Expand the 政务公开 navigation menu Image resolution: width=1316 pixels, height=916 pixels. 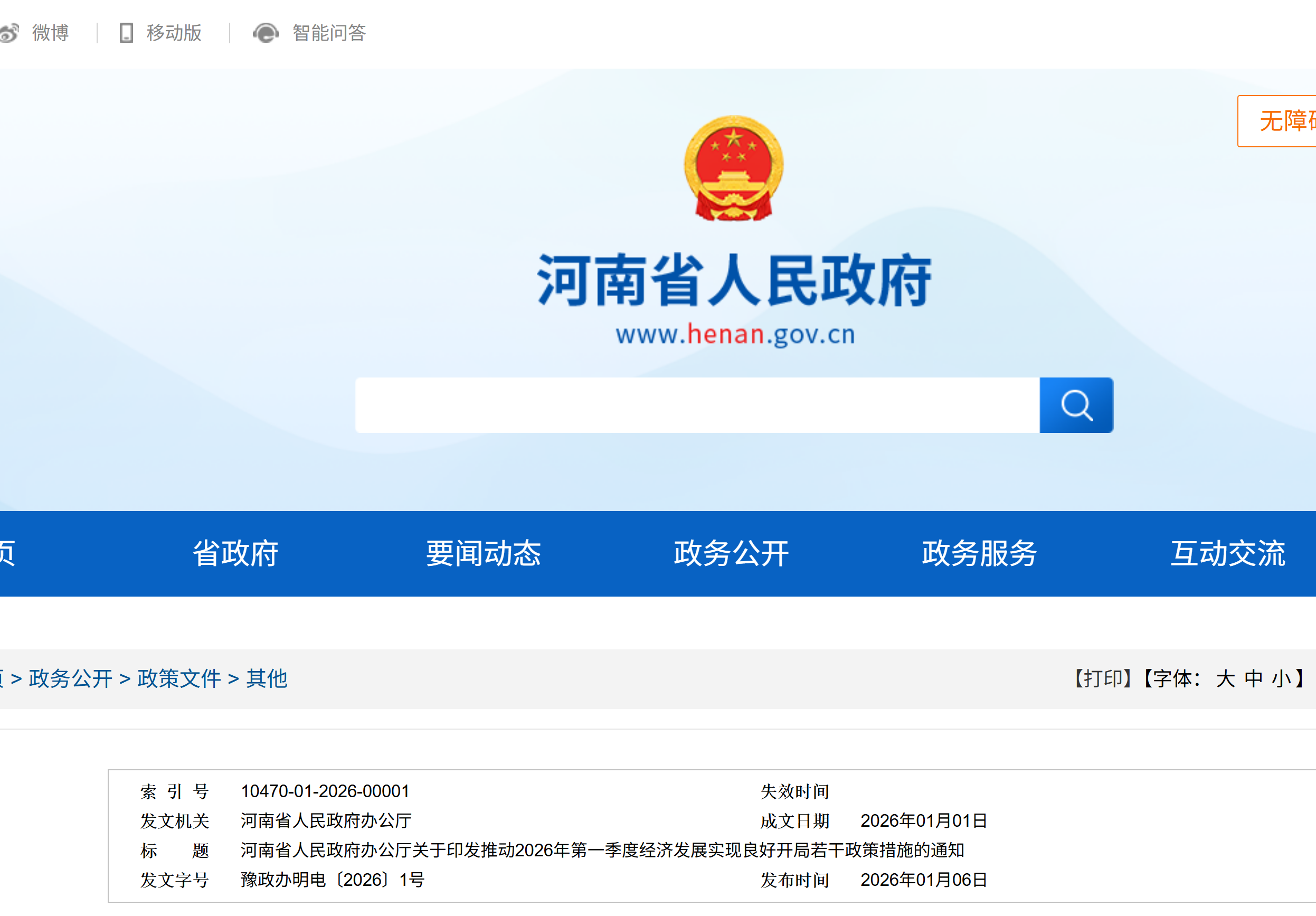coord(732,553)
